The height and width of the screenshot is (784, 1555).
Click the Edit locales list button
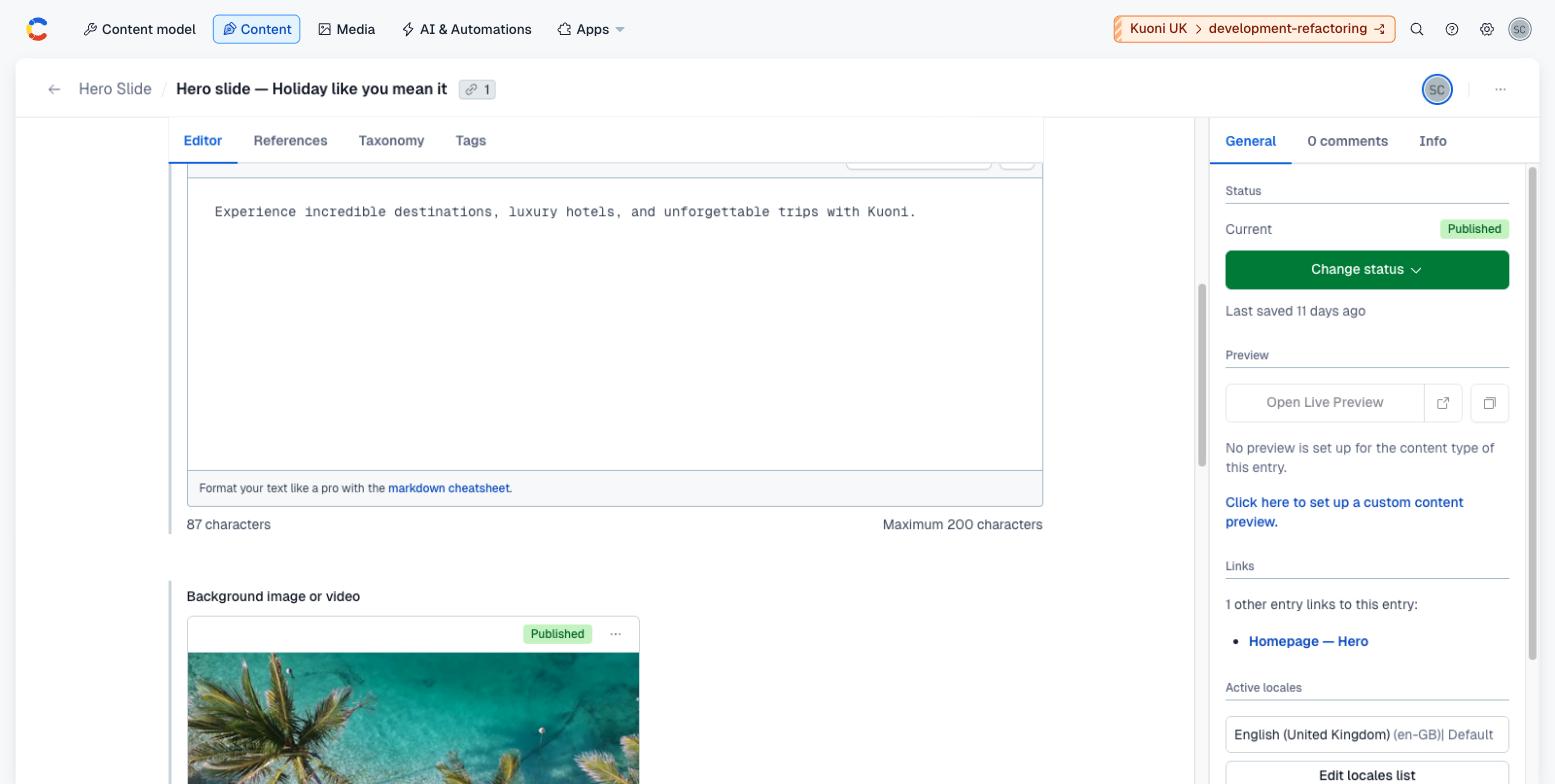pyautogui.click(x=1367, y=775)
